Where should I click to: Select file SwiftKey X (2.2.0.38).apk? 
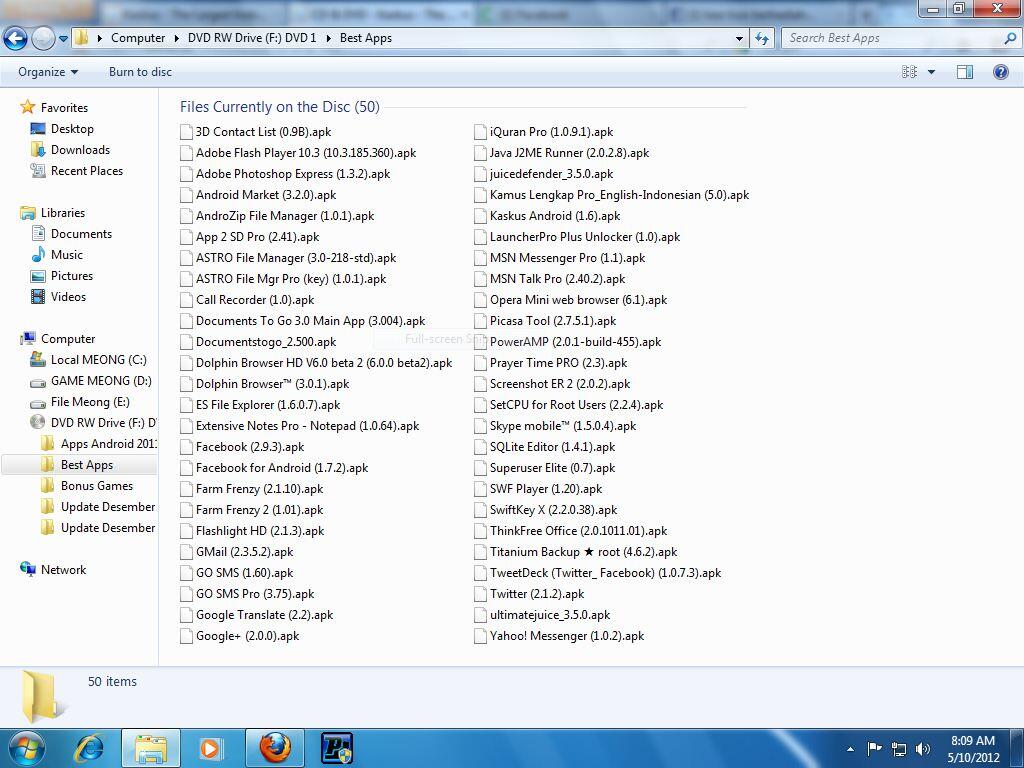(x=546, y=510)
